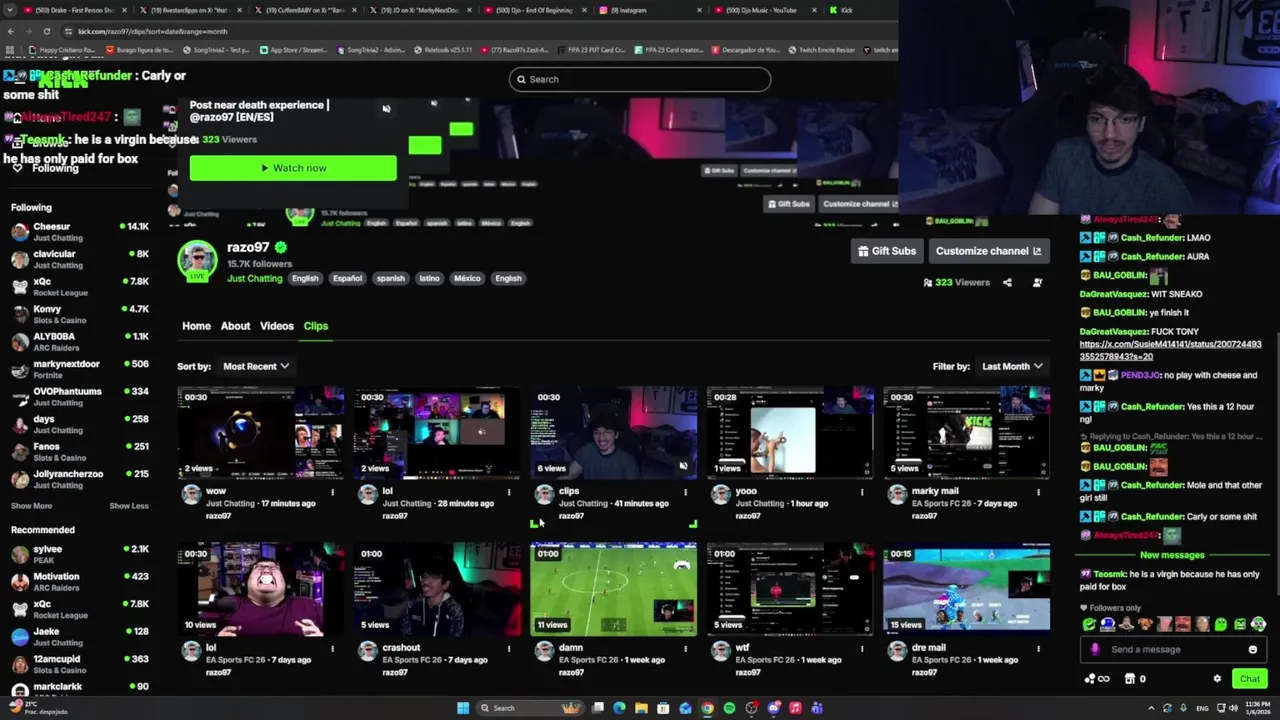The image size is (1280, 720).
Task: Open the 'yooo' clip thumbnail
Action: point(790,433)
